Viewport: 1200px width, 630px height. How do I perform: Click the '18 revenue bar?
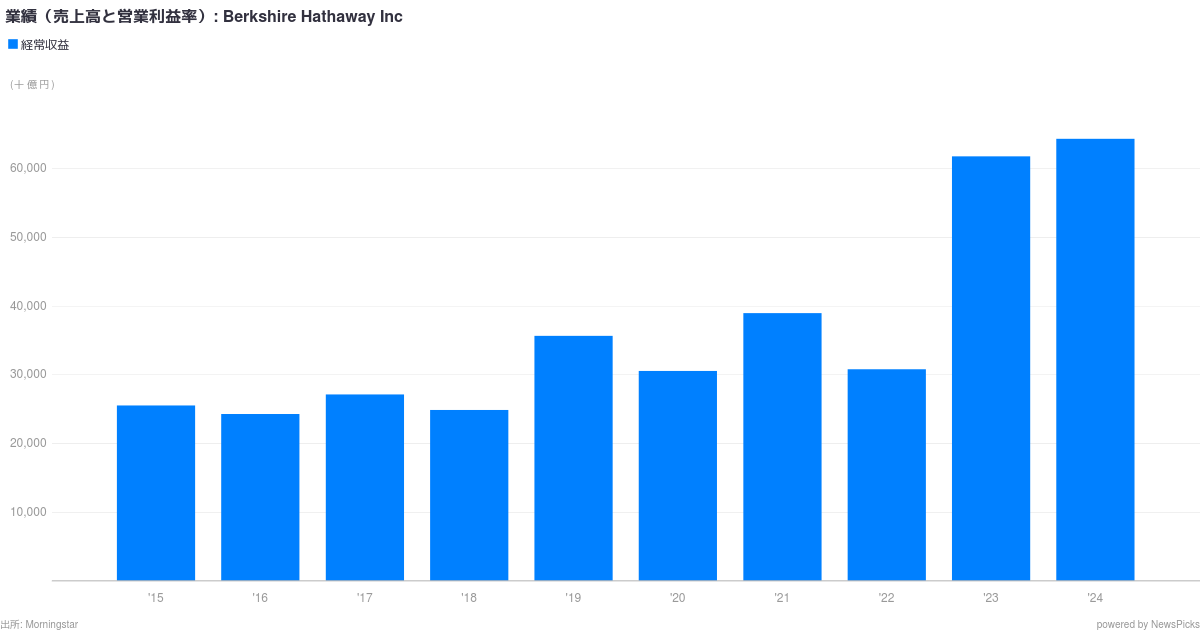469,495
